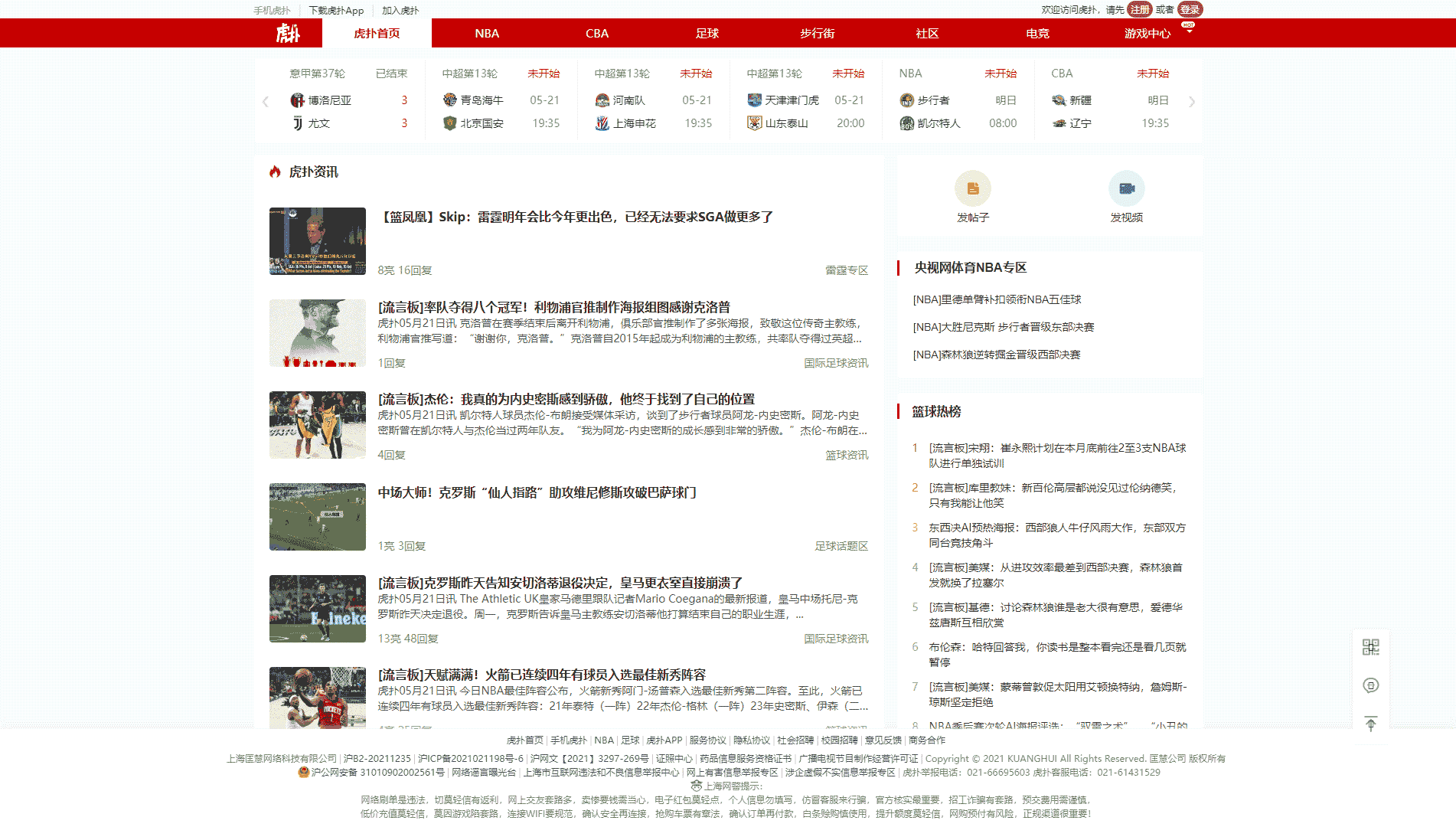Click the 发视频 video camera icon
Image resolution: width=1456 pixels, height=827 pixels.
tap(1127, 188)
